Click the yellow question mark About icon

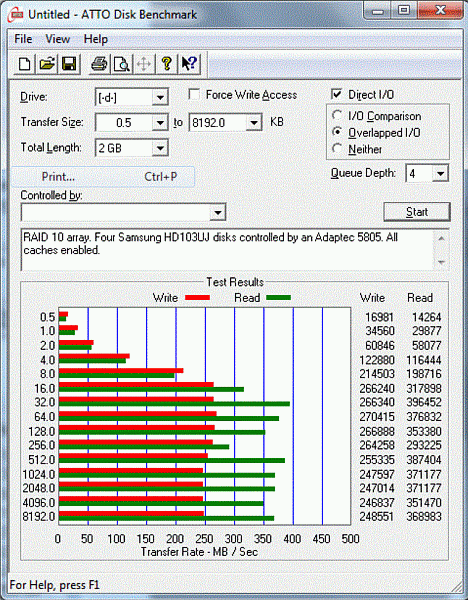(x=166, y=64)
